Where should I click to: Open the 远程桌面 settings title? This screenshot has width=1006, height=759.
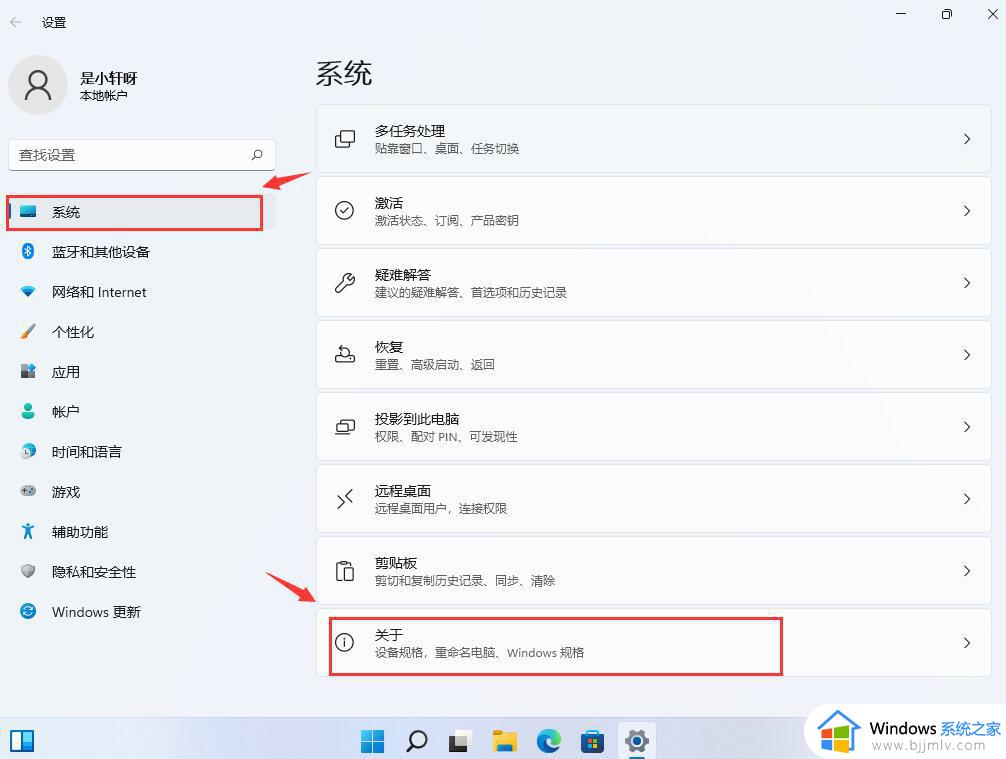403,491
